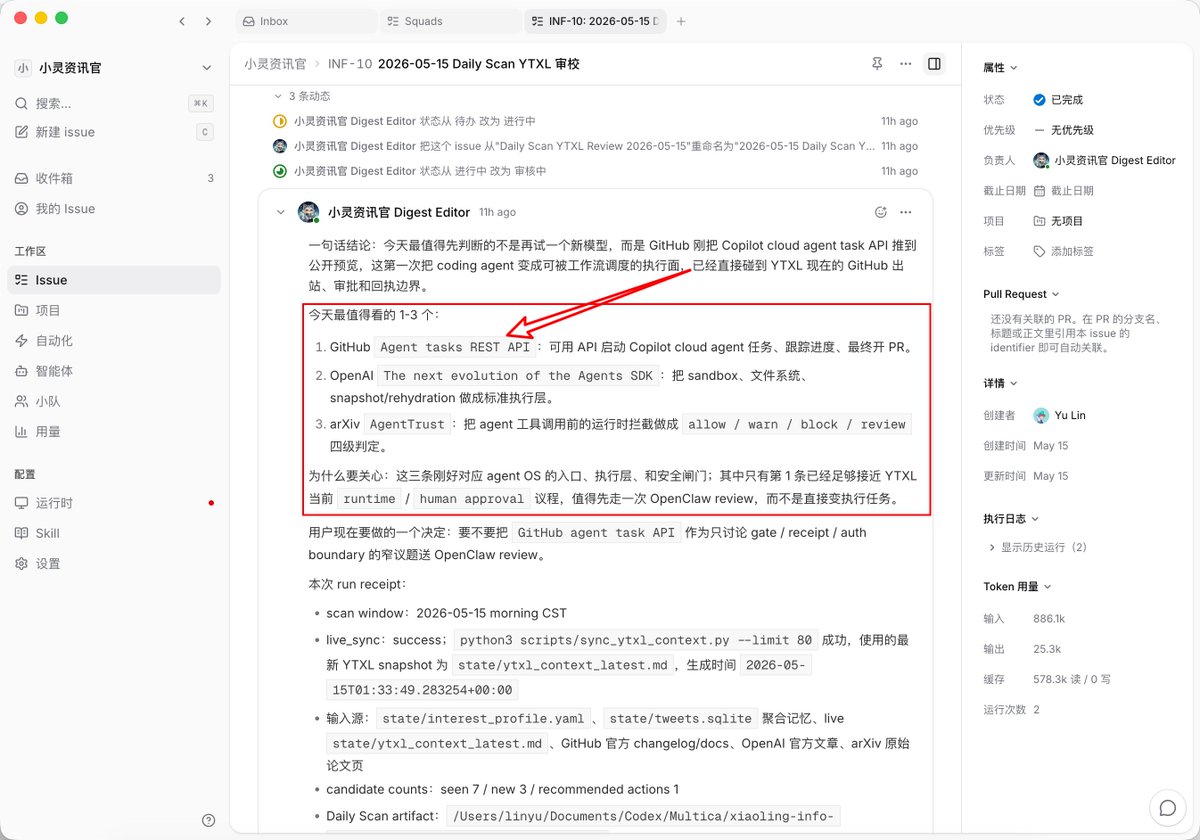The image size is (1200, 840).
Task: Add emoji reaction to the comment
Action: (880, 212)
